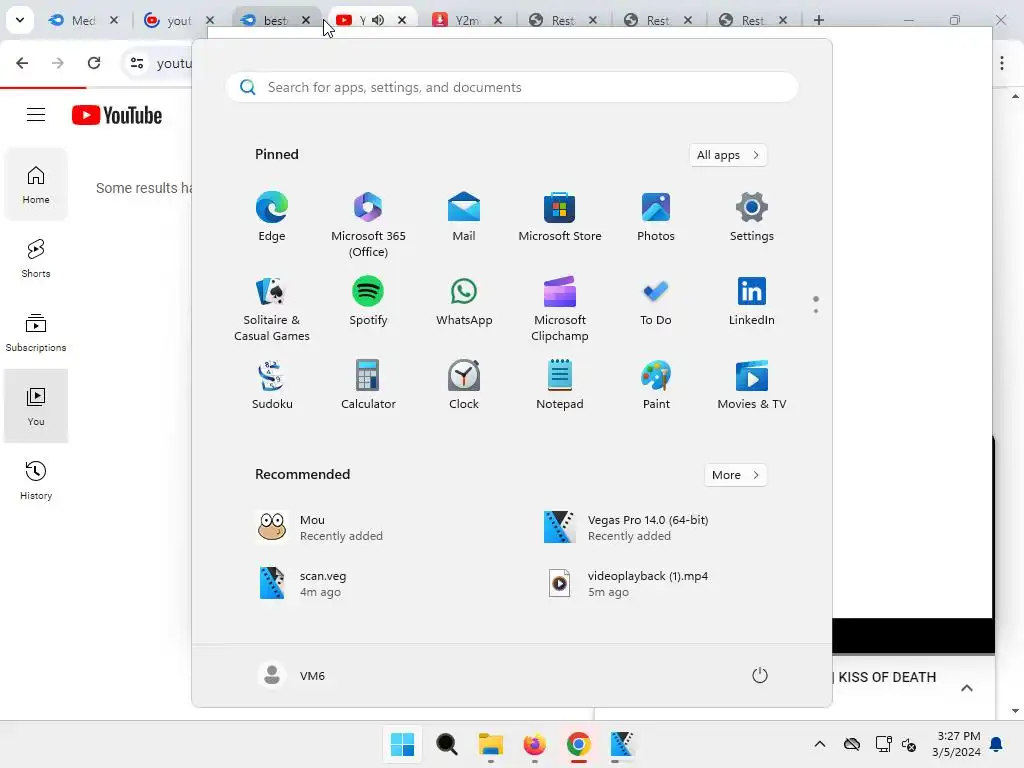
Task: Mute the playing YouTube tab audio
Action: (x=378, y=20)
